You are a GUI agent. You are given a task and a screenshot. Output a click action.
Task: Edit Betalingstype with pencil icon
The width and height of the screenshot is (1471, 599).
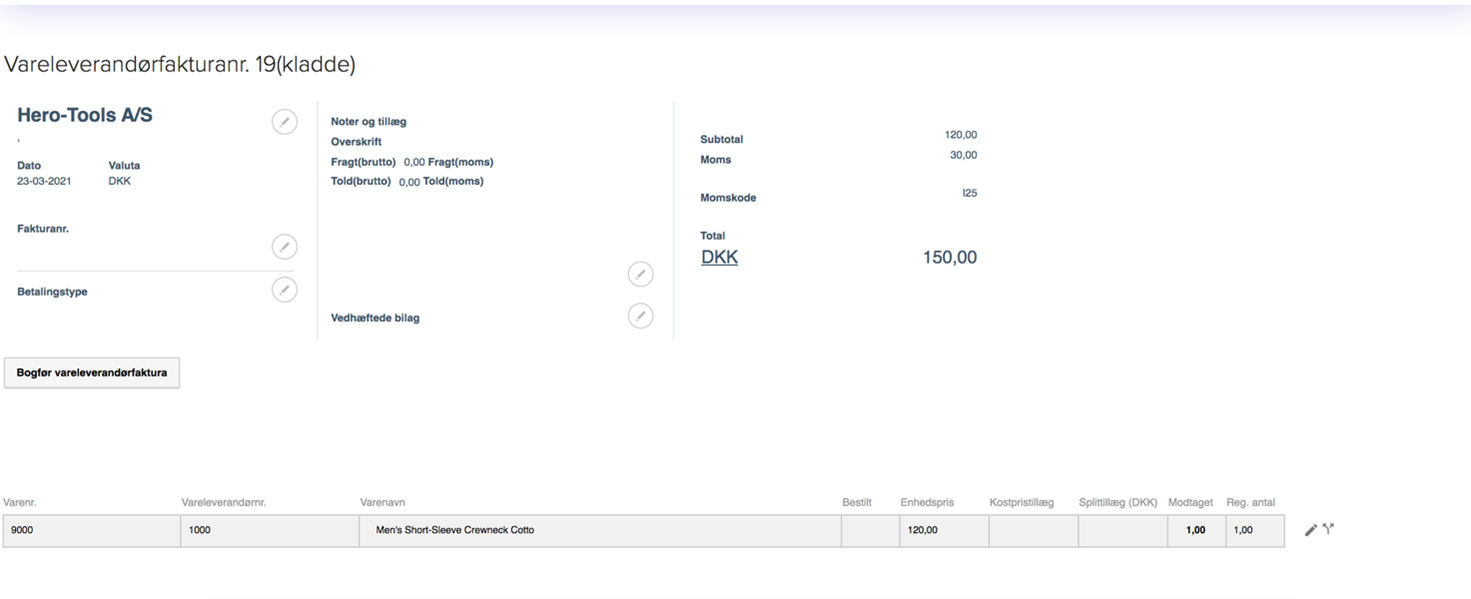pyautogui.click(x=284, y=290)
